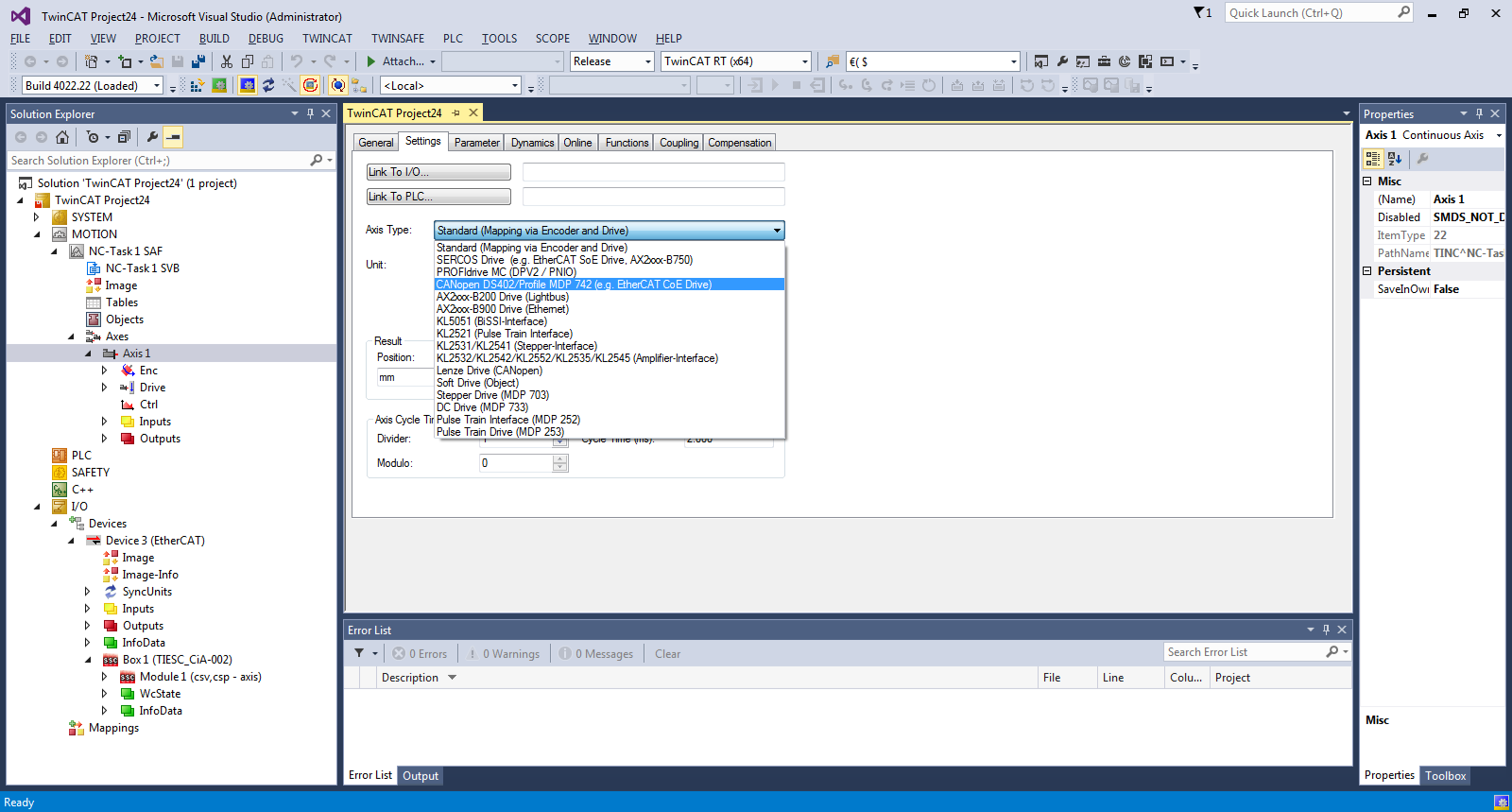This screenshot has height=812, width=1512.
Task: Open the Release configuration dropdown
Action: 648,61
